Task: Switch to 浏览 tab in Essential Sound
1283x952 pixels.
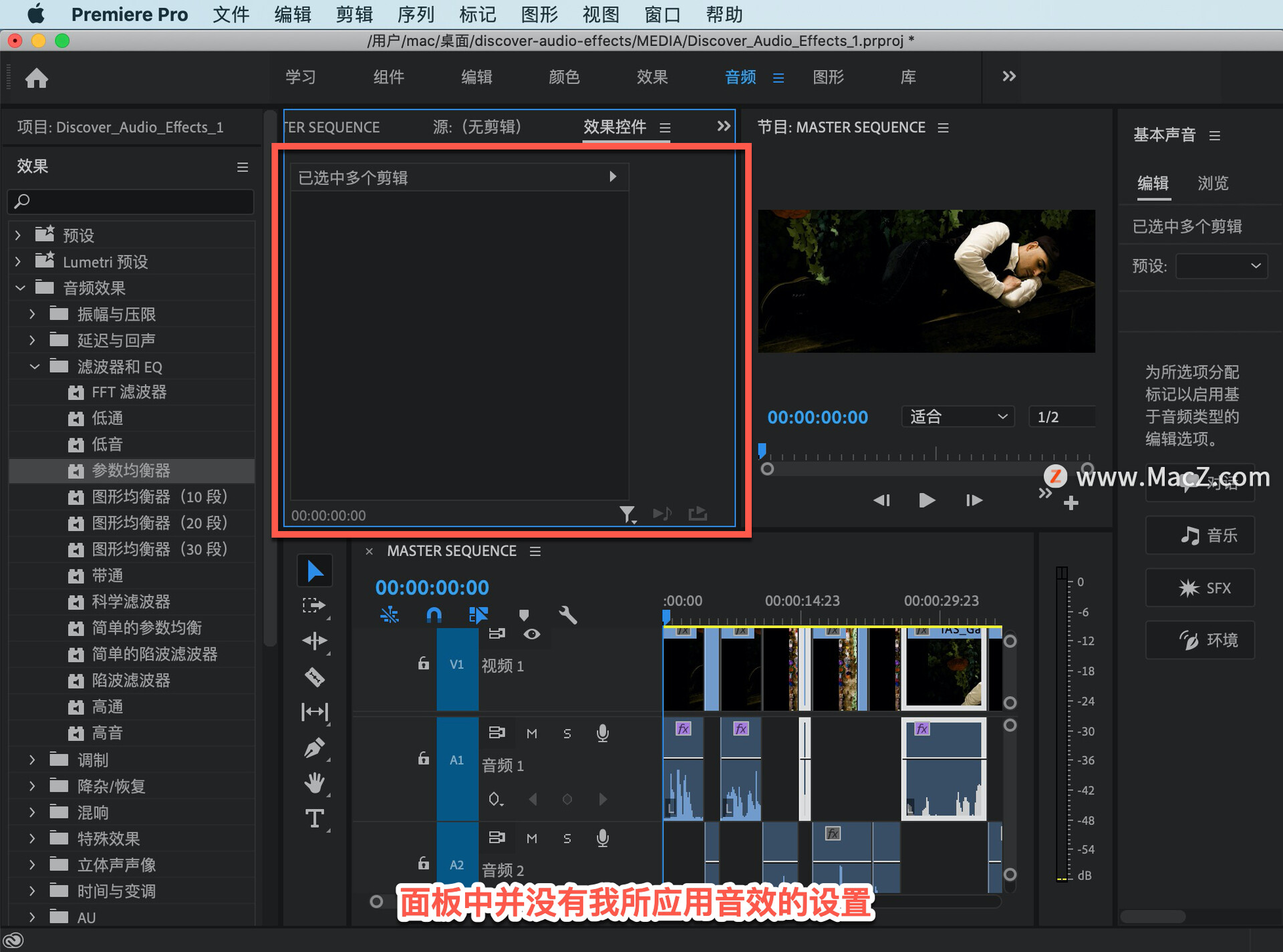Action: [1213, 183]
